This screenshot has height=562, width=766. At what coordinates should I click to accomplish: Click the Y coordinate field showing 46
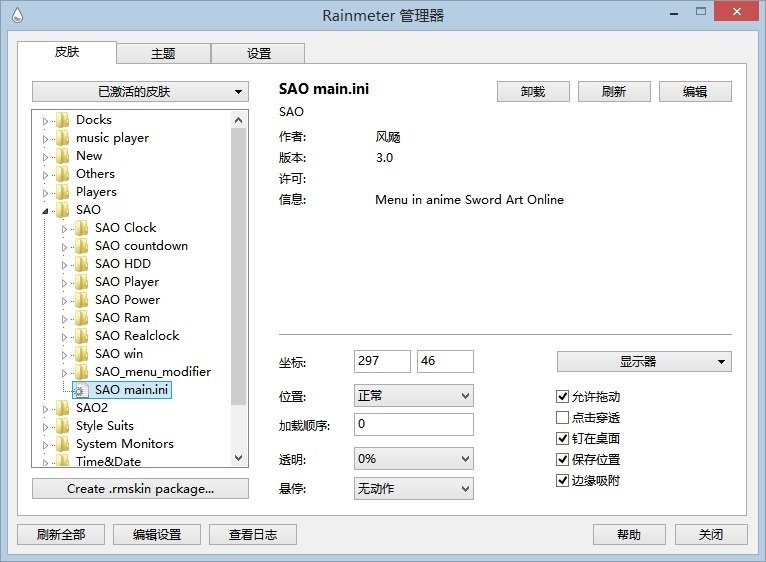tap(445, 361)
